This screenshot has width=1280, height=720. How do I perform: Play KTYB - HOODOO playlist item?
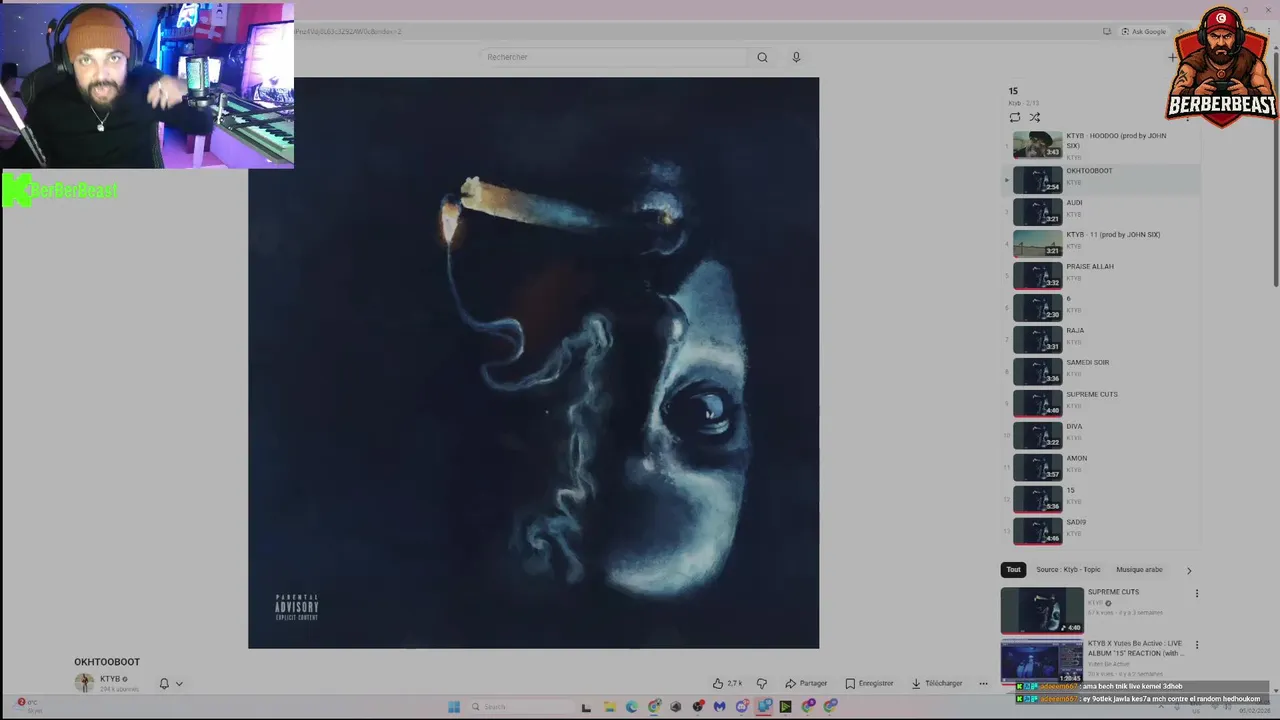[1100, 145]
